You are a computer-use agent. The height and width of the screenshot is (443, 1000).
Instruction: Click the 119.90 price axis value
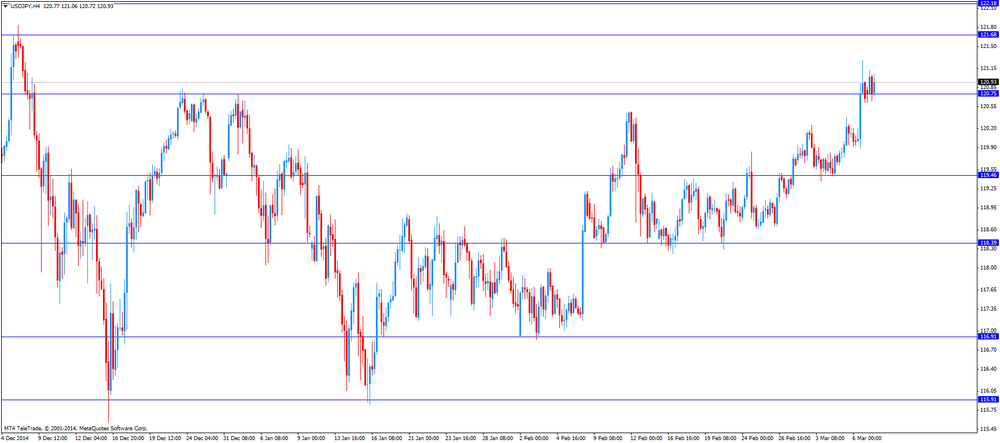pyautogui.click(x=989, y=147)
